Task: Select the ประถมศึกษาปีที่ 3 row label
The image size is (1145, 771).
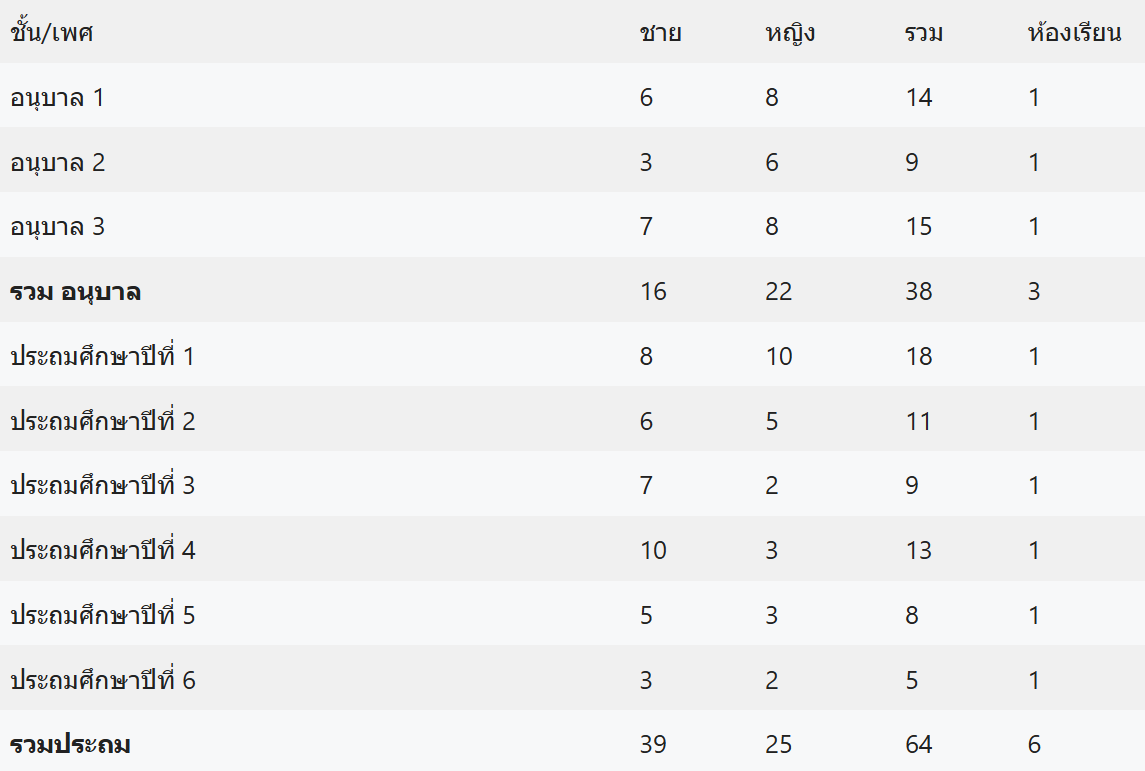Action: click(102, 486)
